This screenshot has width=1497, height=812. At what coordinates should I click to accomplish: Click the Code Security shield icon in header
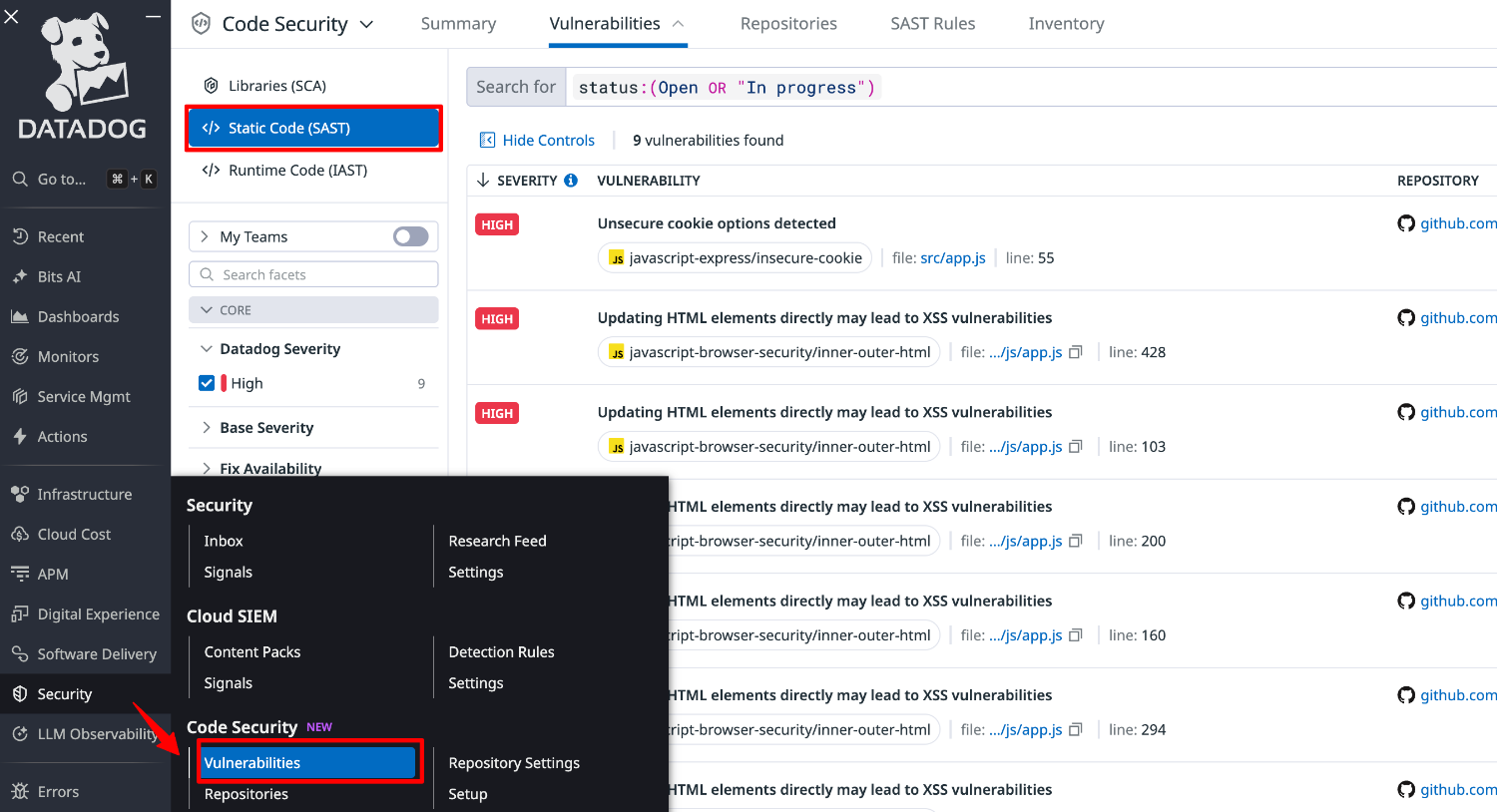pyautogui.click(x=201, y=24)
